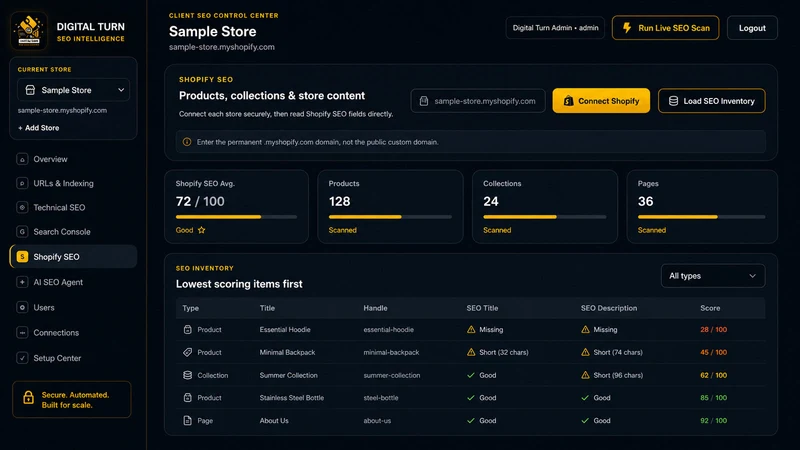Click the Pages progress bar

pos(702,217)
